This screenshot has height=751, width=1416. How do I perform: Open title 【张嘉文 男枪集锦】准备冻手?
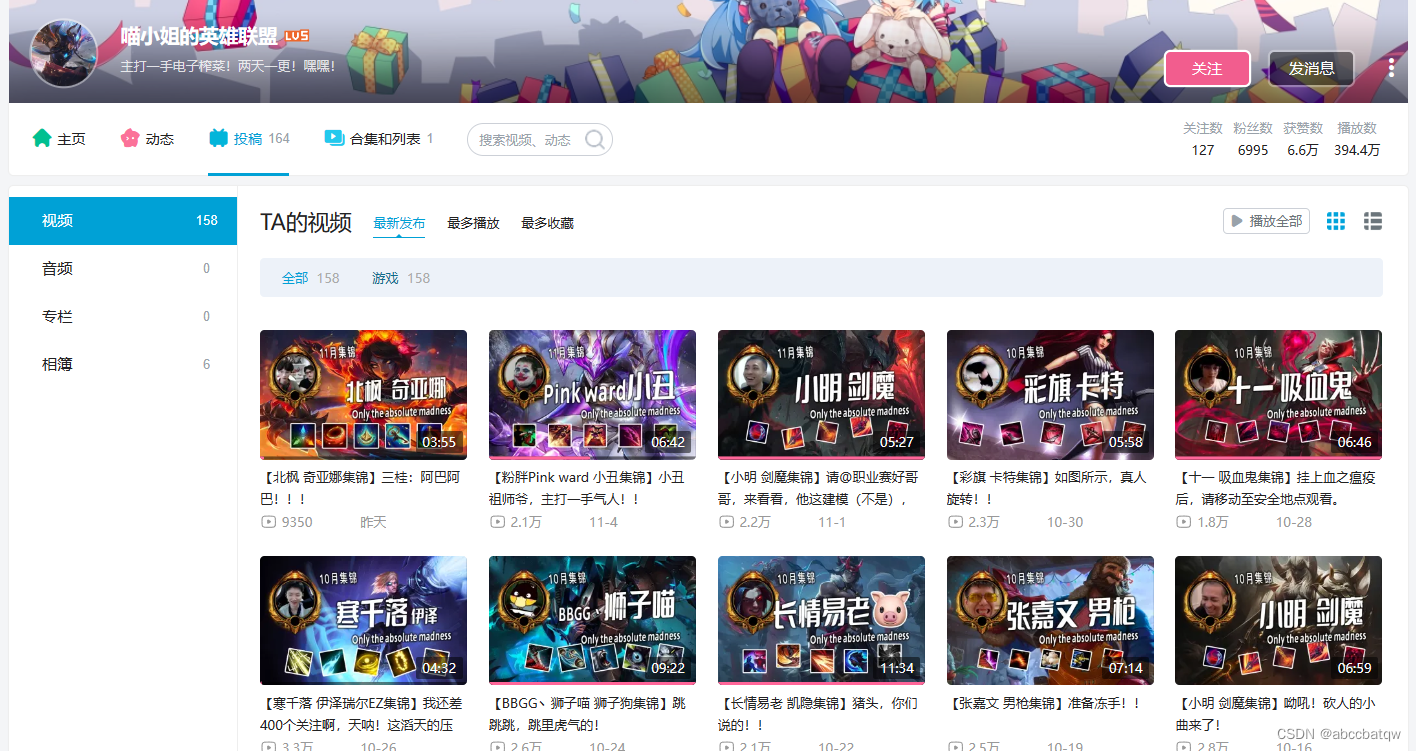click(x=1044, y=704)
